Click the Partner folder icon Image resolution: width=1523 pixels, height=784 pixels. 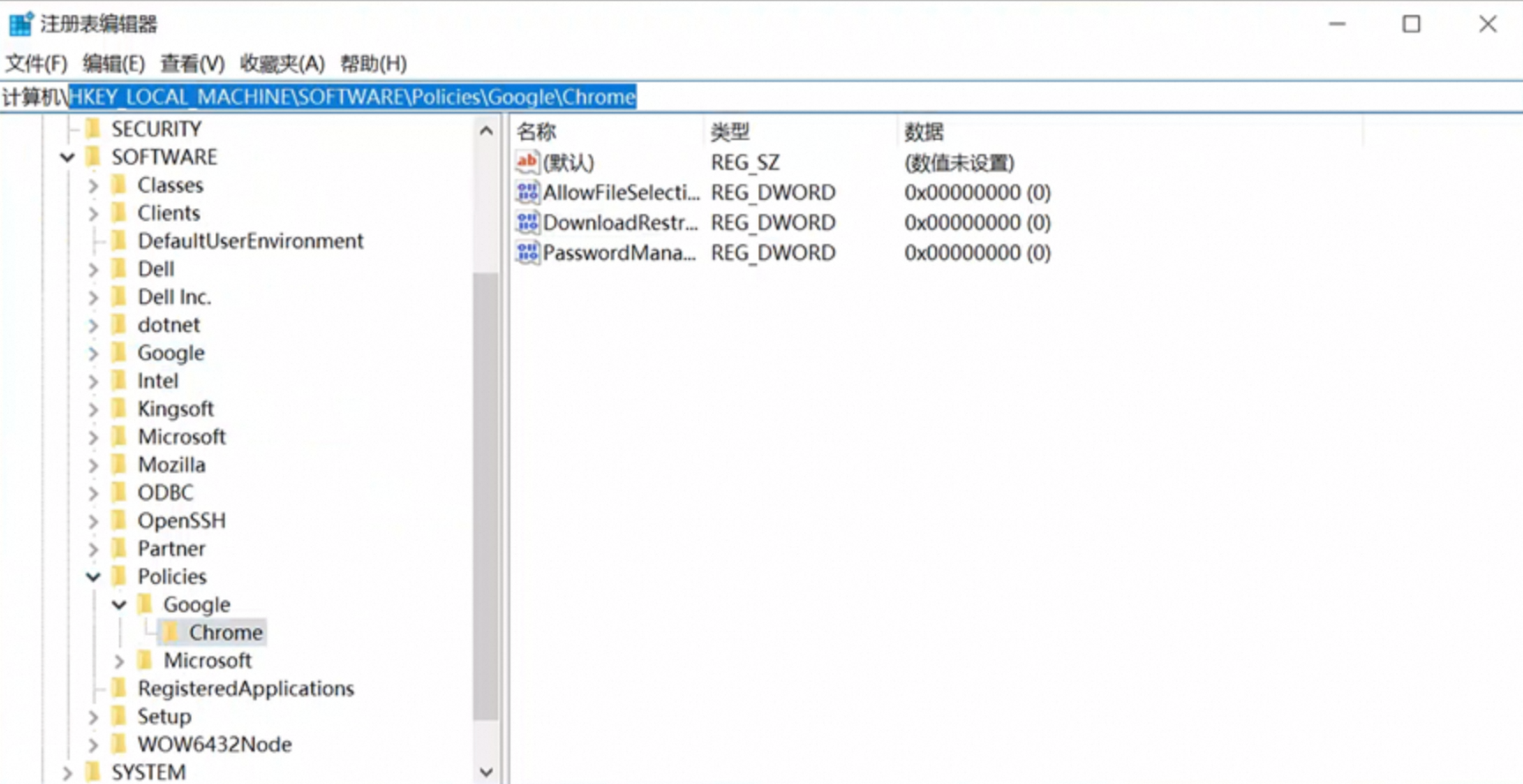(x=120, y=549)
